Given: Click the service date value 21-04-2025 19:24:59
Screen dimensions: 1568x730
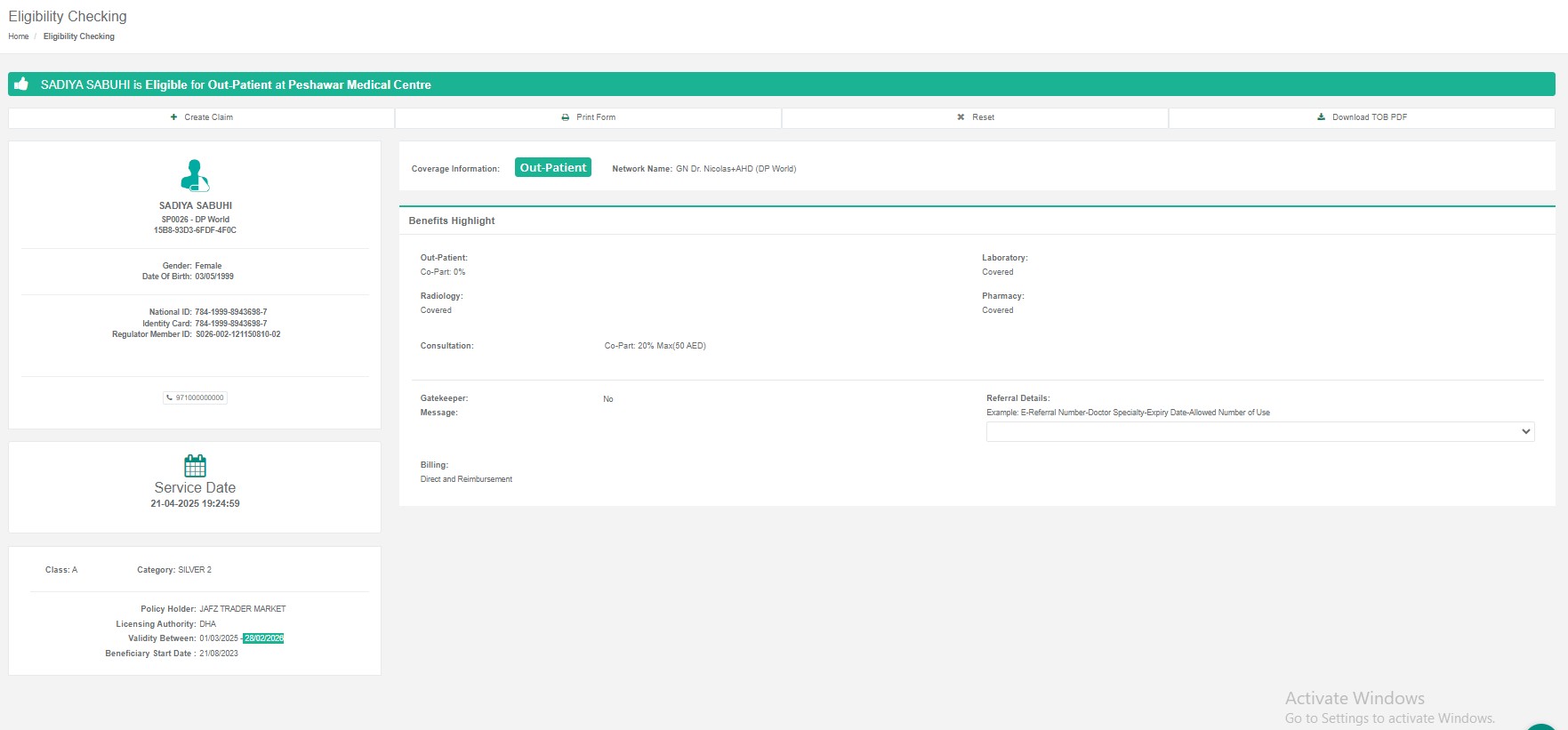Looking at the screenshot, I should pos(195,504).
